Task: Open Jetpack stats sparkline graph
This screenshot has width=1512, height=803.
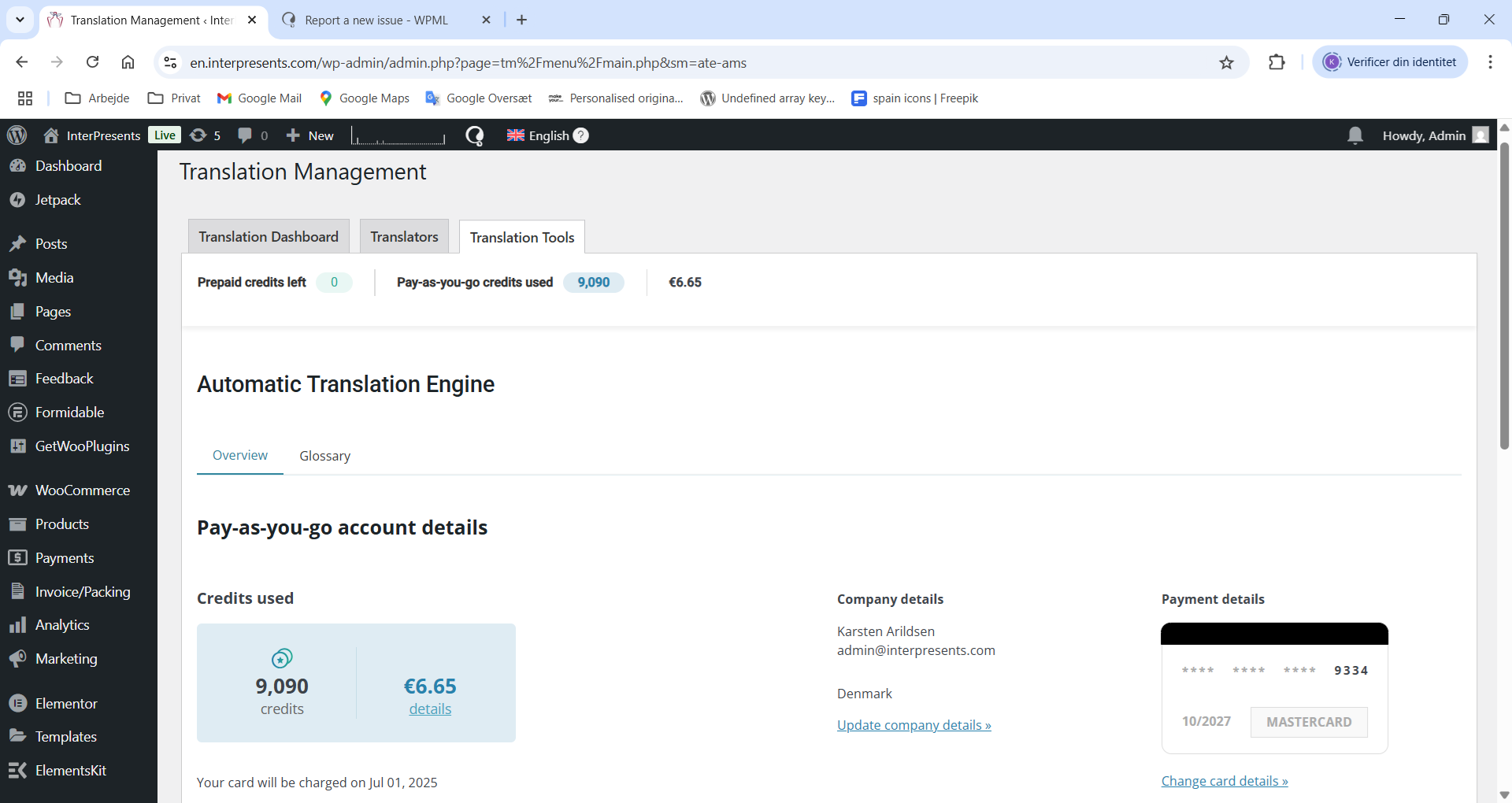Action: (398, 136)
